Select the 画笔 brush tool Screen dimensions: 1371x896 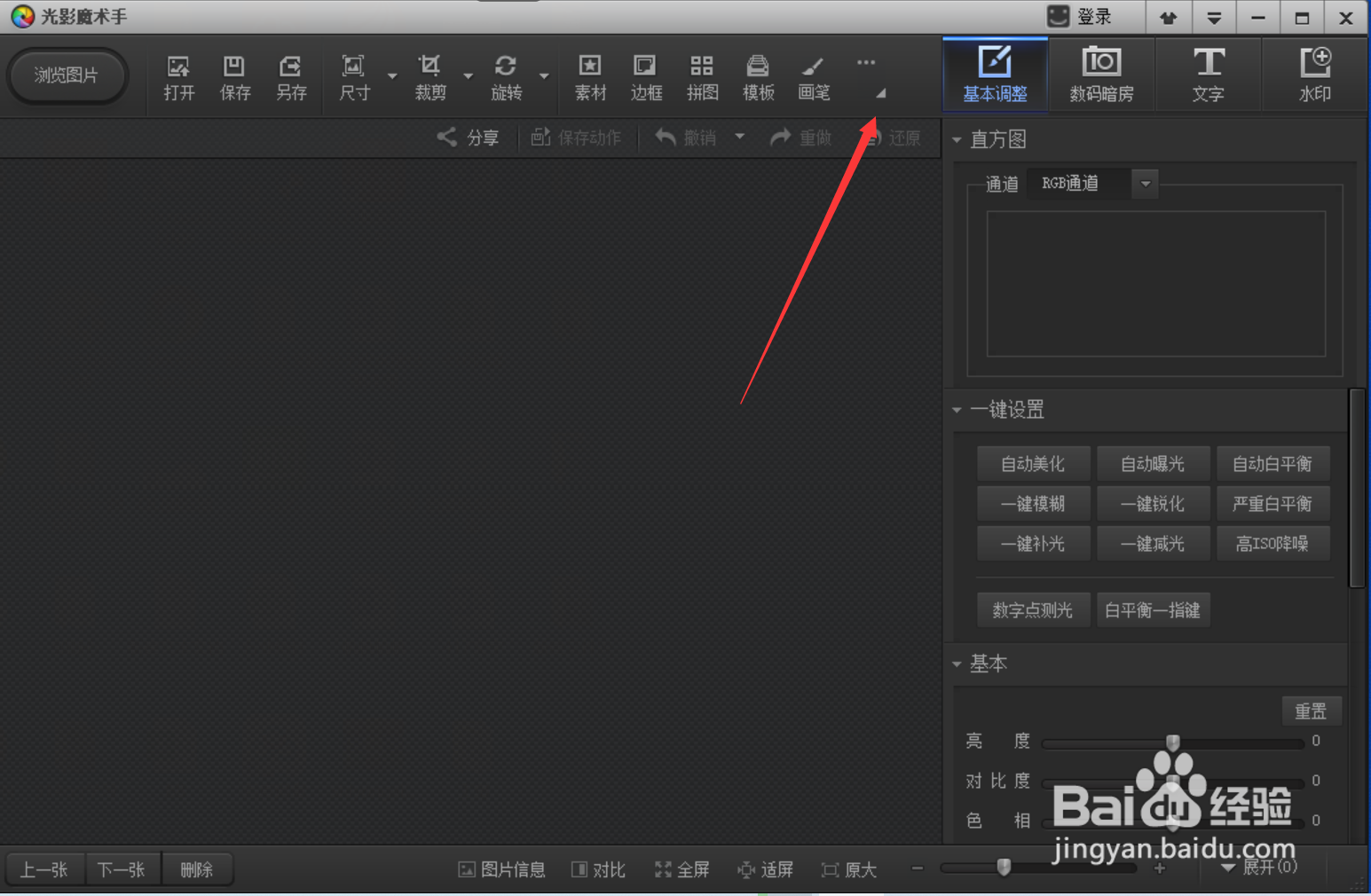coord(814,78)
